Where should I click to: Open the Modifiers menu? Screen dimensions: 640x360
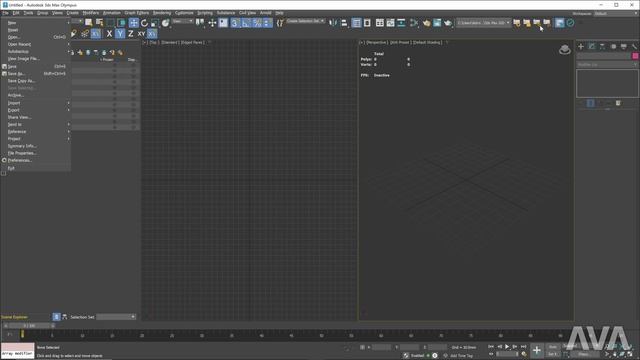click(91, 13)
